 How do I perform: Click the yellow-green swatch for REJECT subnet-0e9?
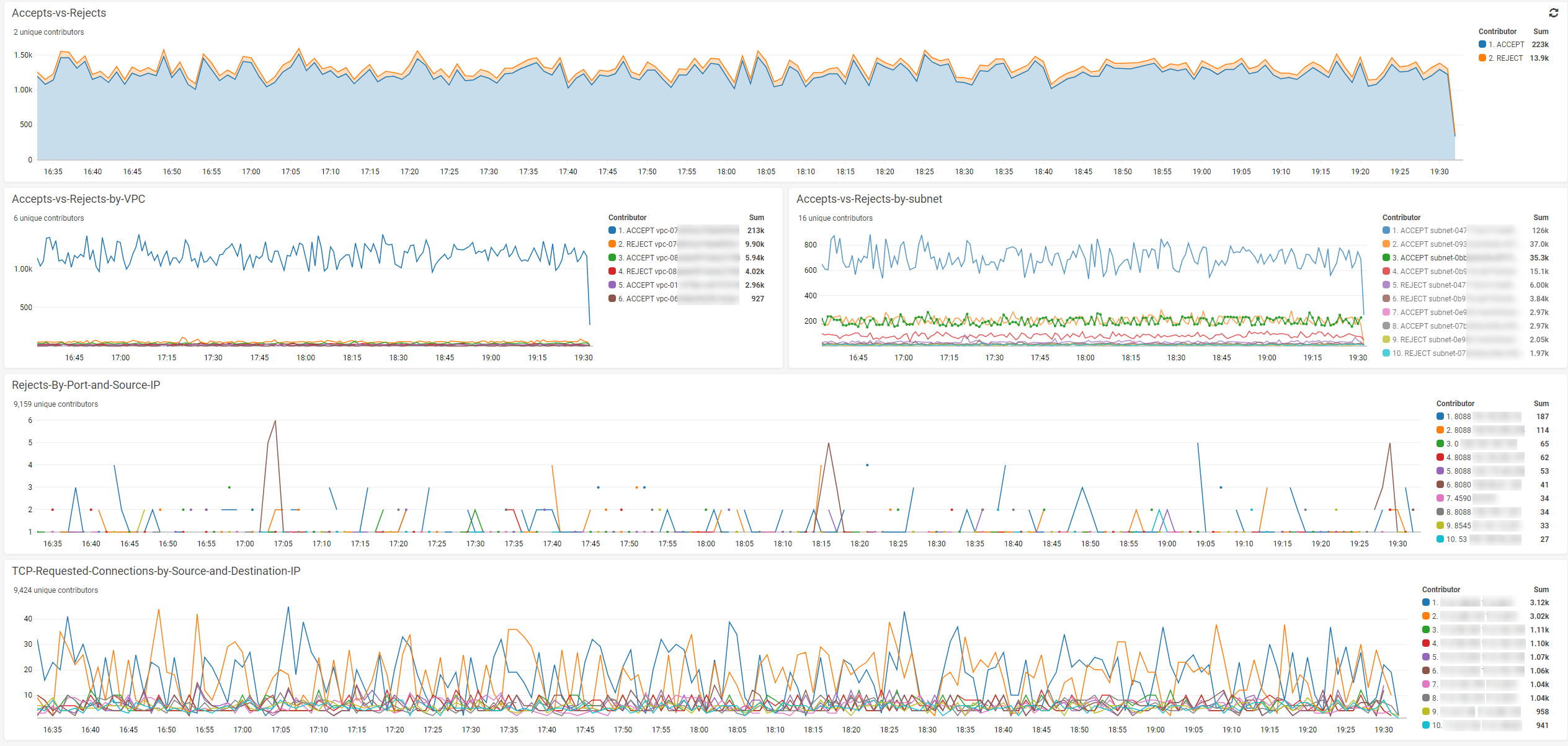pyautogui.click(x=1385, y=339)
